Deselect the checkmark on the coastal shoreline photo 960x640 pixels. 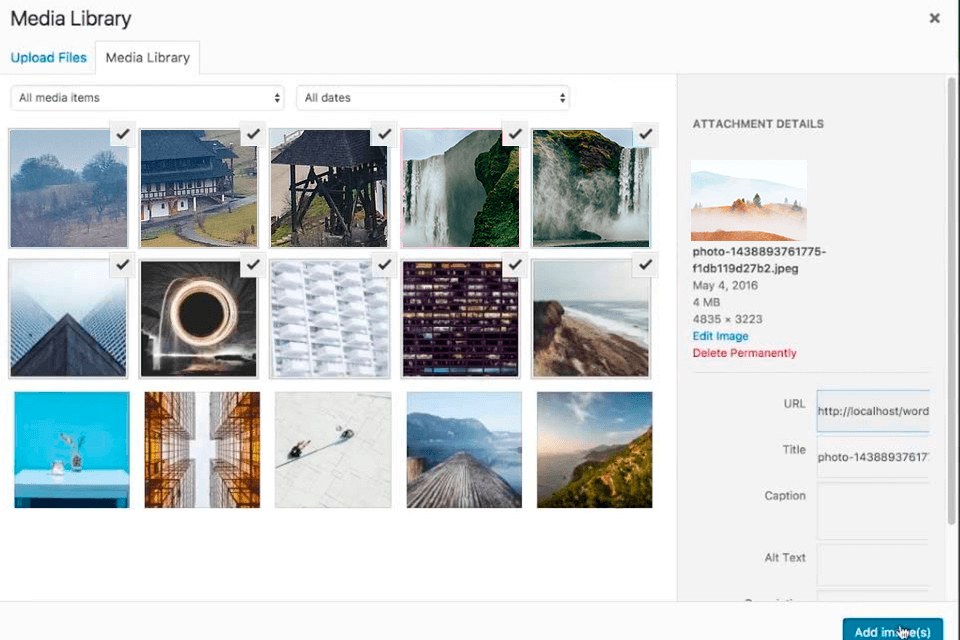pyautogui.click(x=645, y=265)
